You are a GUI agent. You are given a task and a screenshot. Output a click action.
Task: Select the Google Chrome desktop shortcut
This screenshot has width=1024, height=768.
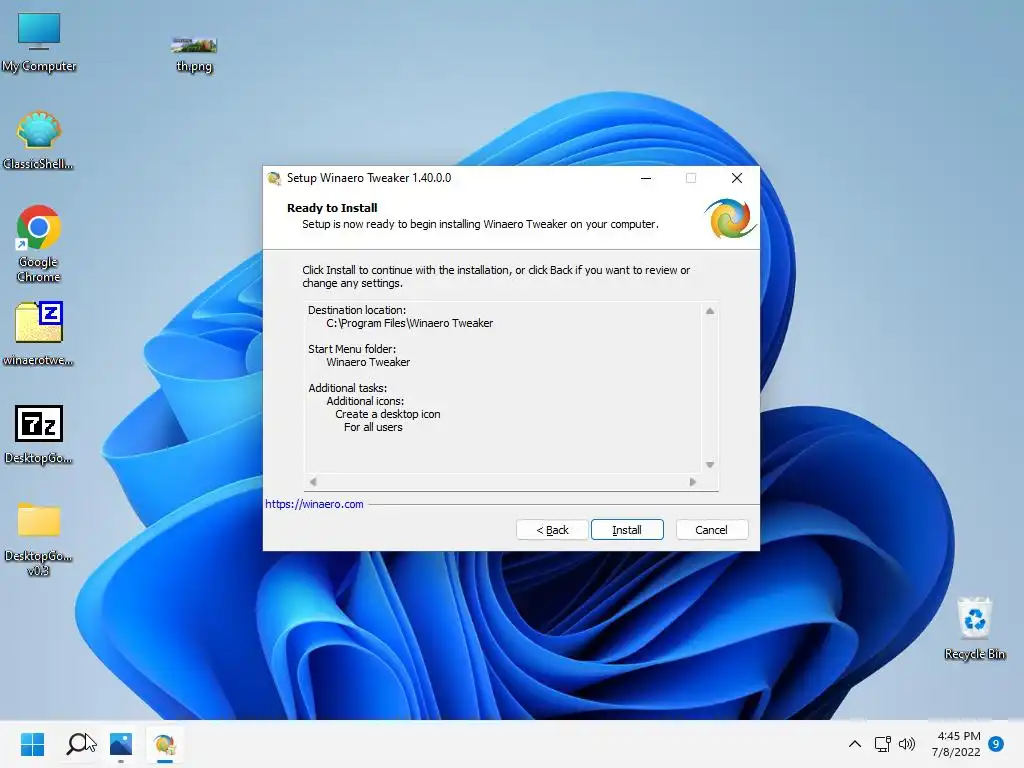[x=39, y=244]
